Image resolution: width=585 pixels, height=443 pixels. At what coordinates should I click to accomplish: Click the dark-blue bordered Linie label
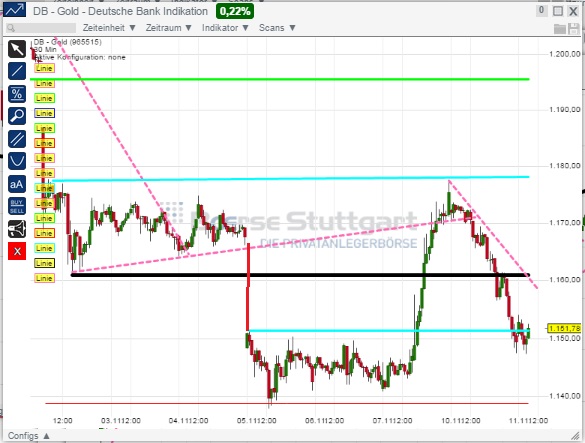(44, 113)
